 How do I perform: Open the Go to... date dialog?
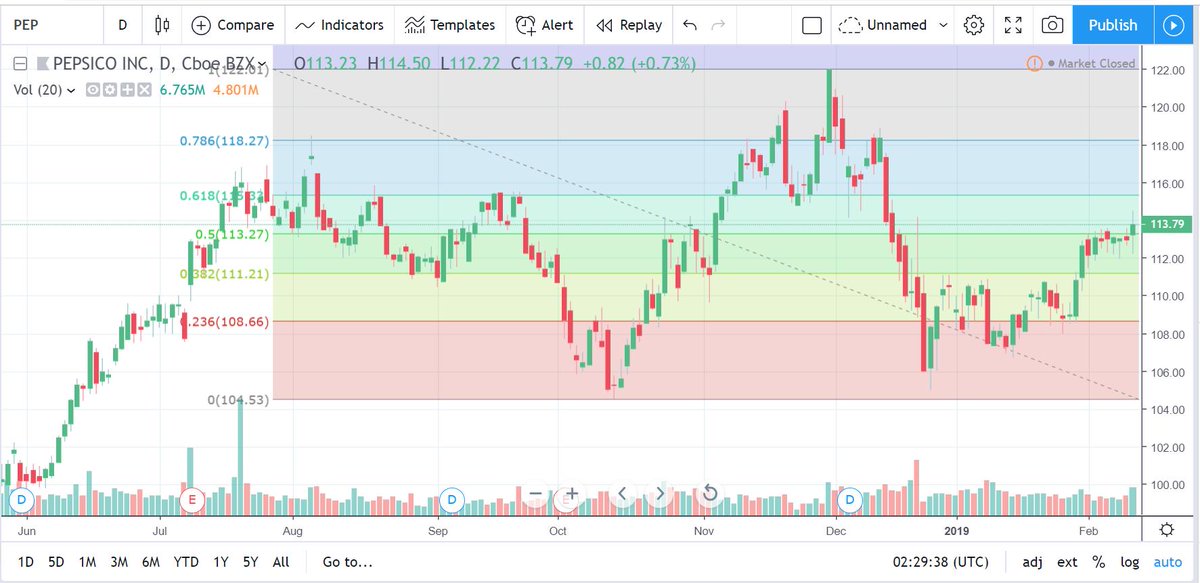348,562
